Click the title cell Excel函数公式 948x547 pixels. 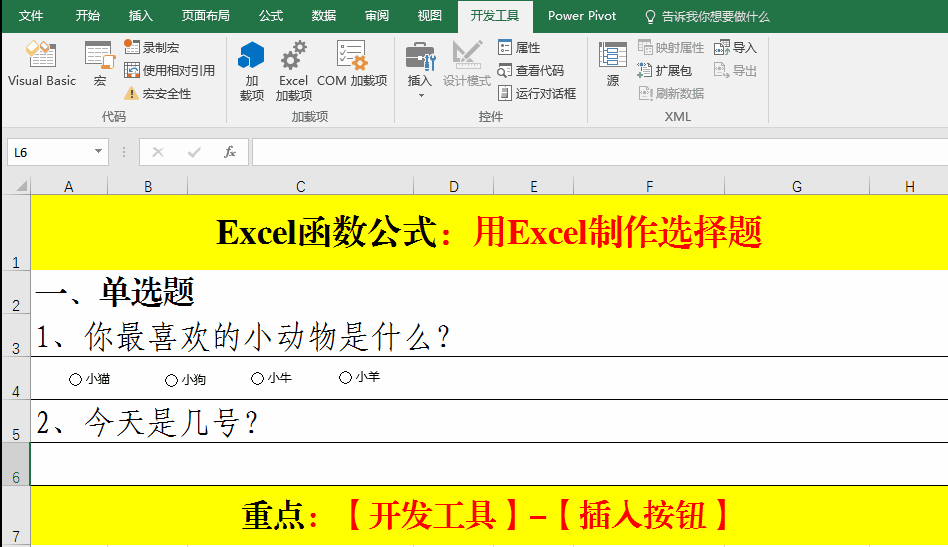489,232
